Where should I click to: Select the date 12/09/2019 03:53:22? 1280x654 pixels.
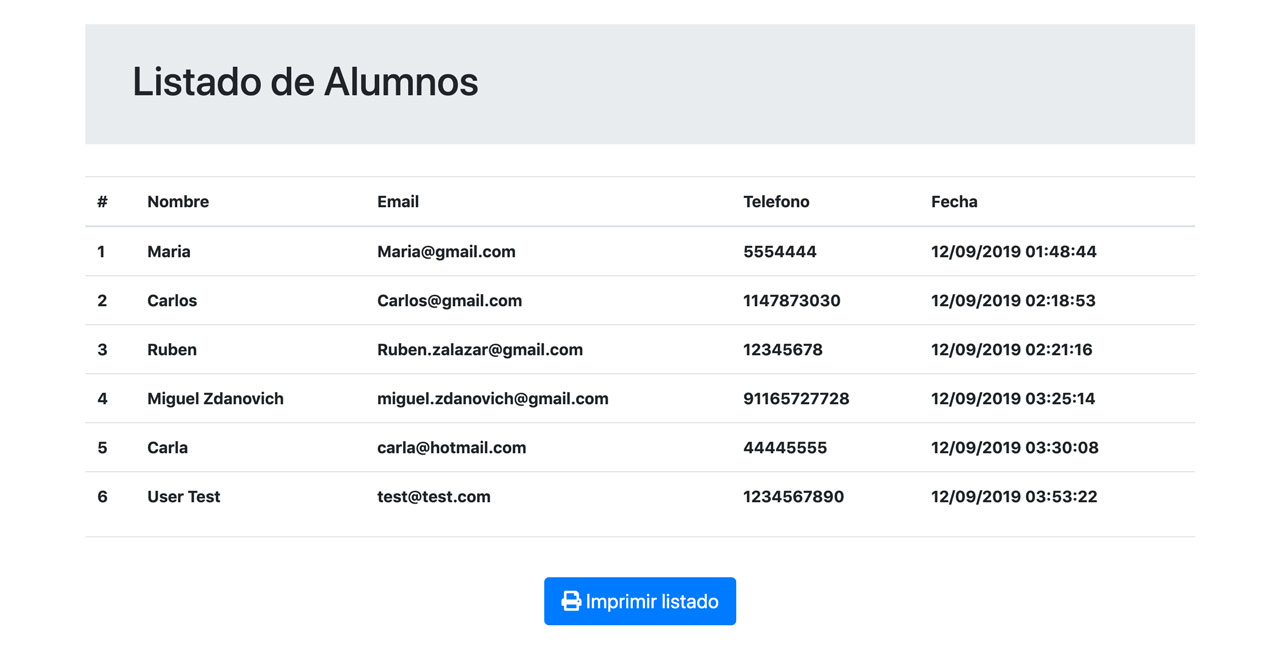click(1014, 497)
